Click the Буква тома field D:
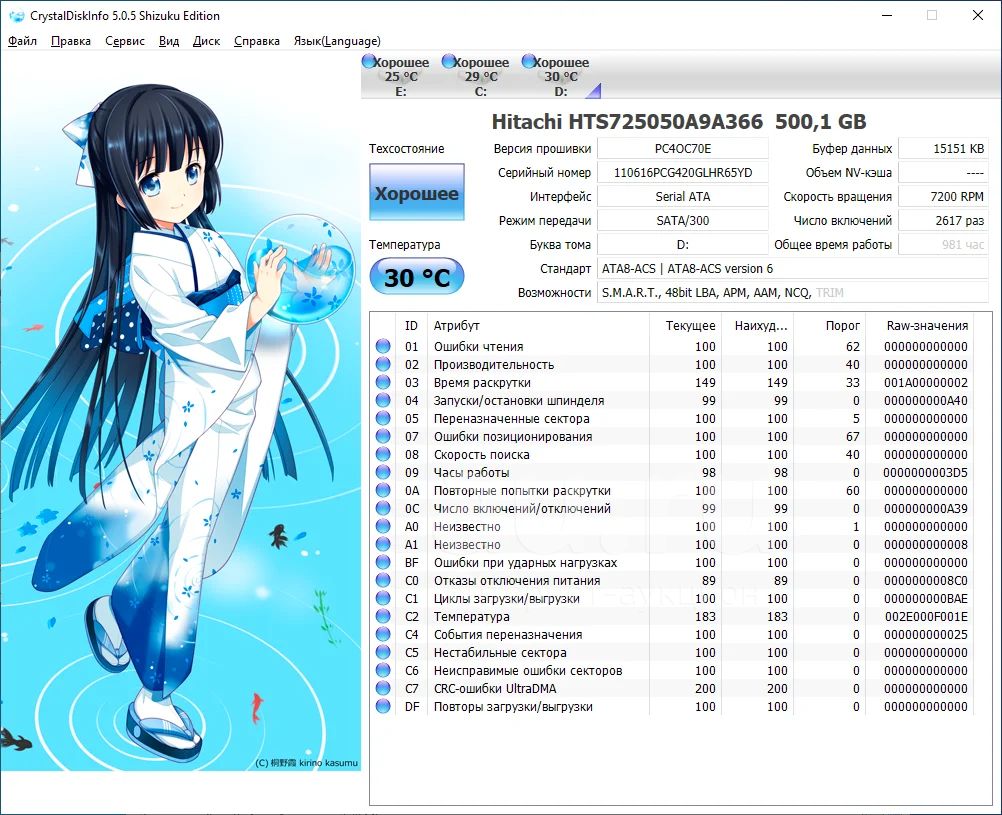The height and width of the screenshot is (815, 1002). (682, 244)
